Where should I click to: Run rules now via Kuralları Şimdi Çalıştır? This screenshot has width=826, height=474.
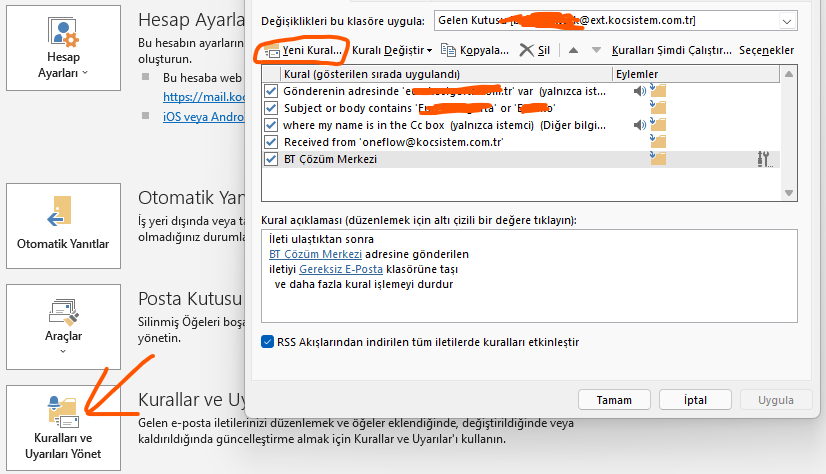click(672, 50)
